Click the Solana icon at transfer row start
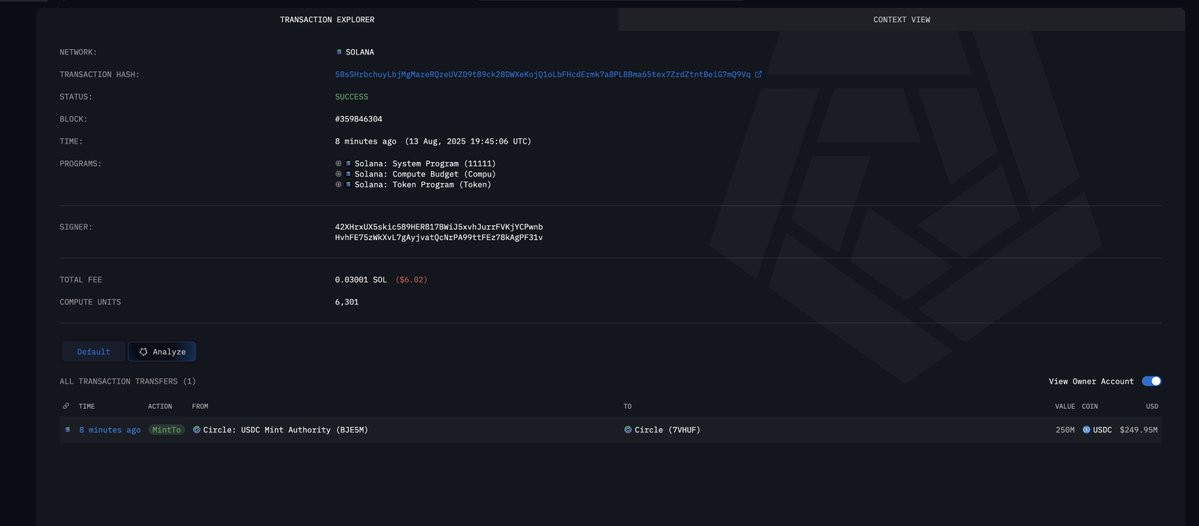 [67, 430]
